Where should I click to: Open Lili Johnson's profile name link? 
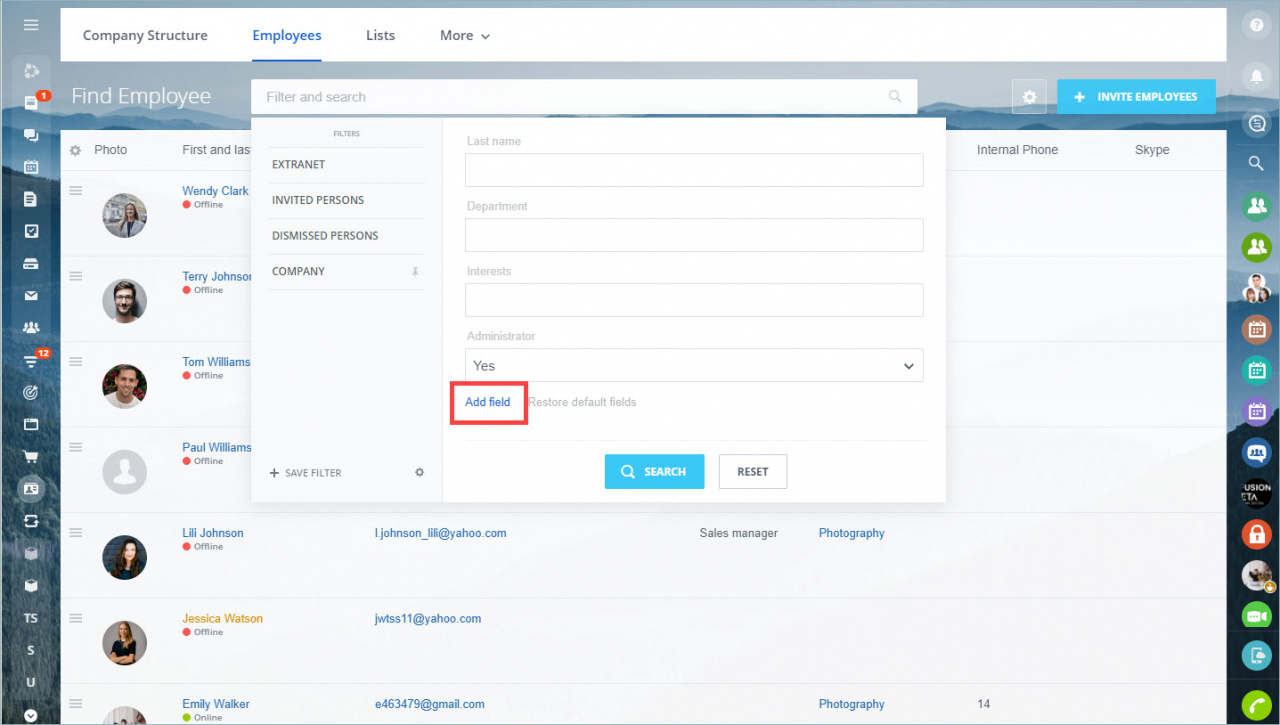213,533
